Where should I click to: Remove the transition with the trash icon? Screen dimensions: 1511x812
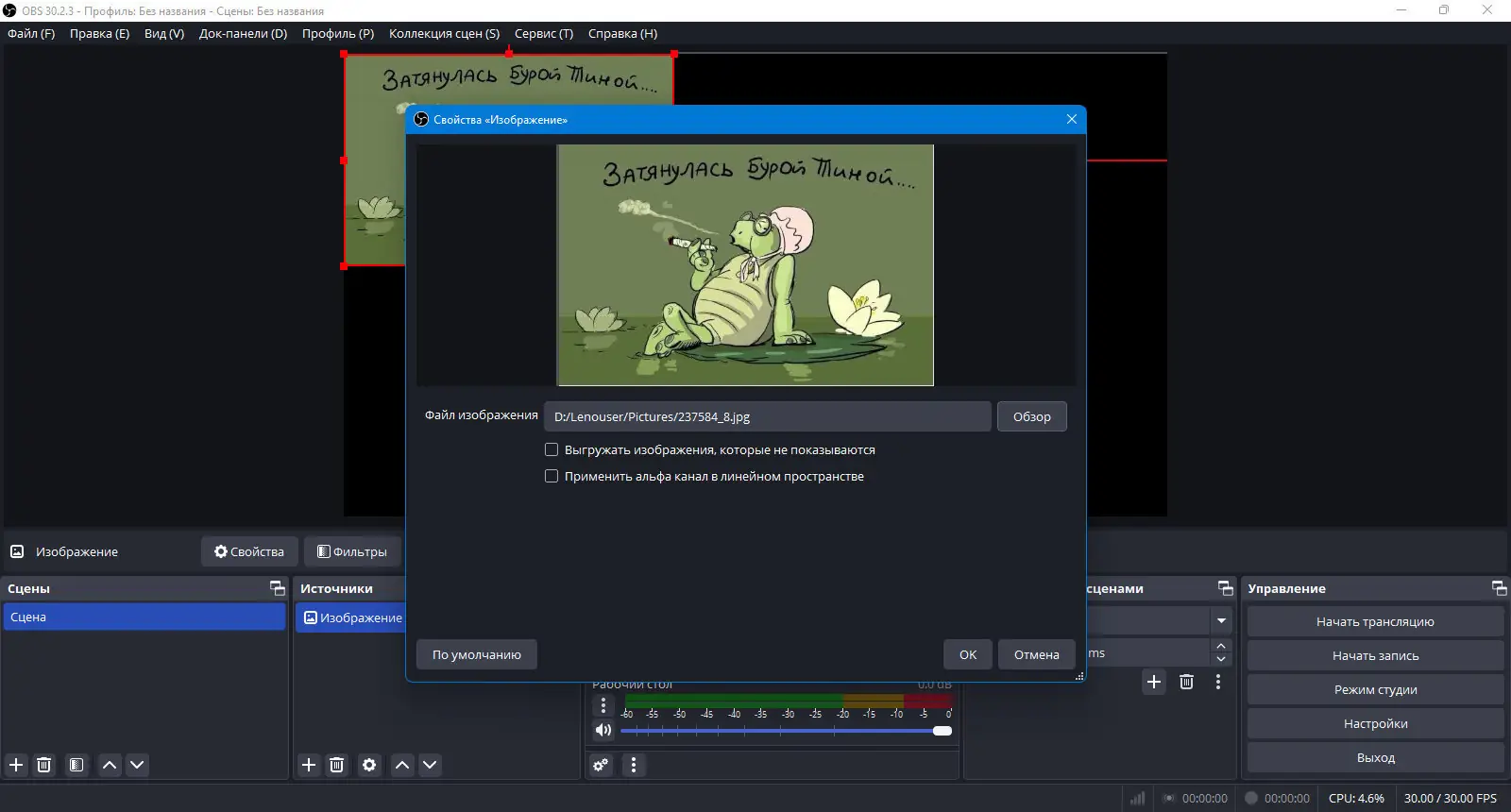(1187, 682)
